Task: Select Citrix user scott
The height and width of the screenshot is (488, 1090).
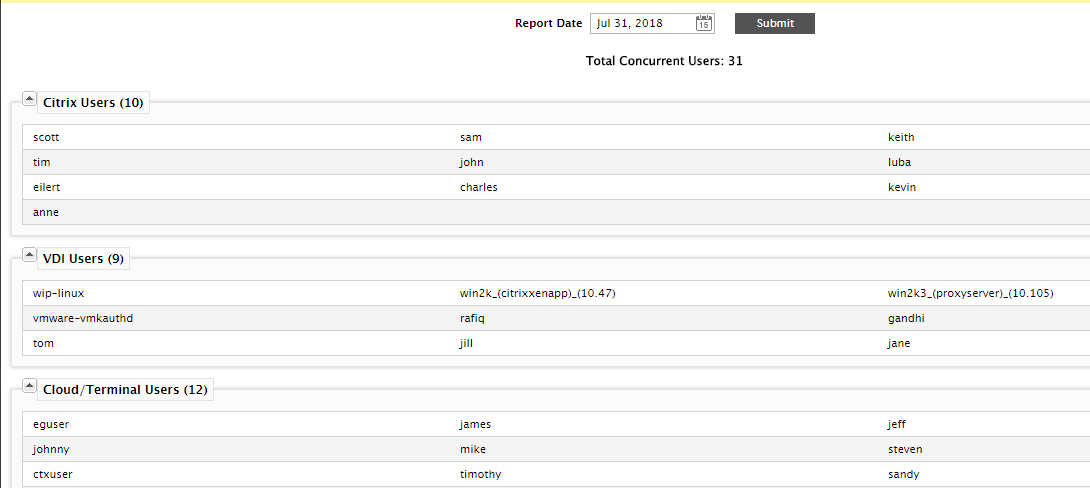Action: [x=46, y=138]
